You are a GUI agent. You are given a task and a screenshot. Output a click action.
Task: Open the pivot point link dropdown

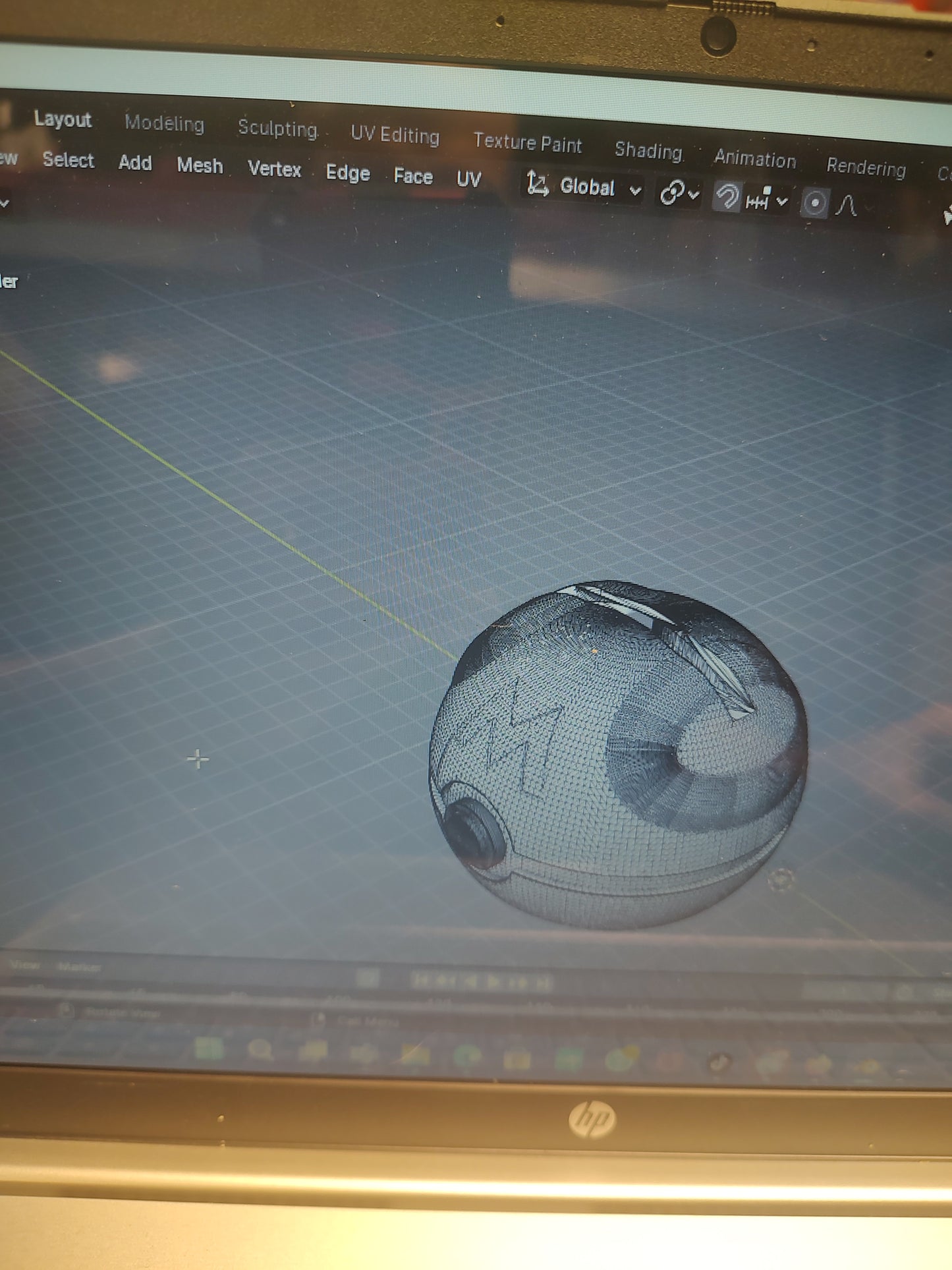point(679,194)
